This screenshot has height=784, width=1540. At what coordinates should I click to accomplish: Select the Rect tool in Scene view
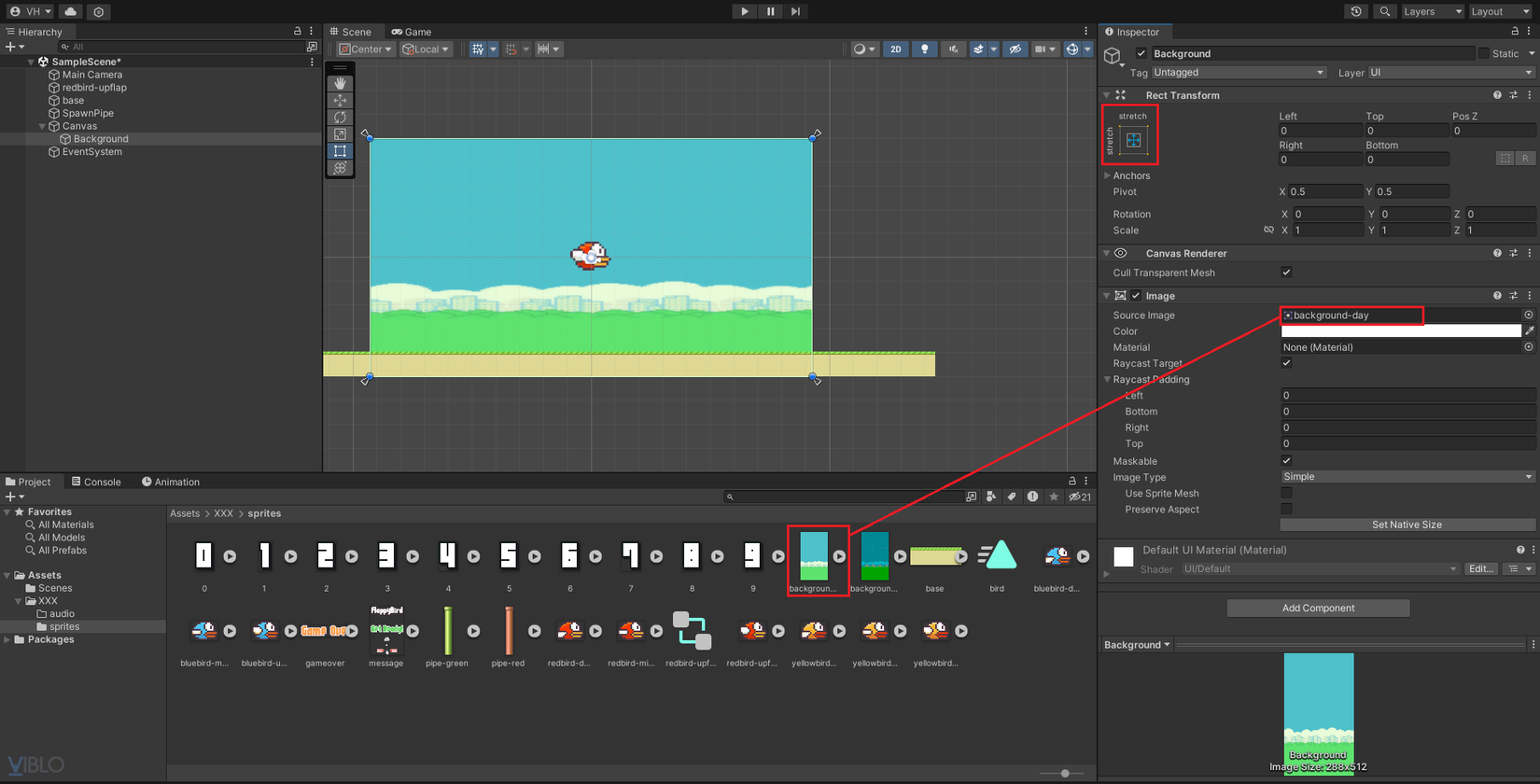[x=340, y=150]
